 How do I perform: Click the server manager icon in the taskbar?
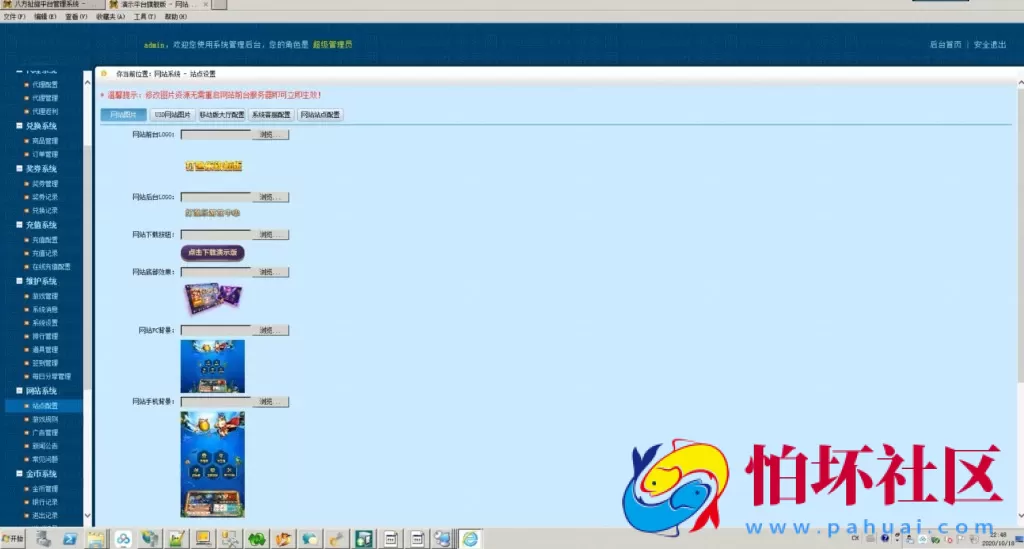tap(44, 539)
